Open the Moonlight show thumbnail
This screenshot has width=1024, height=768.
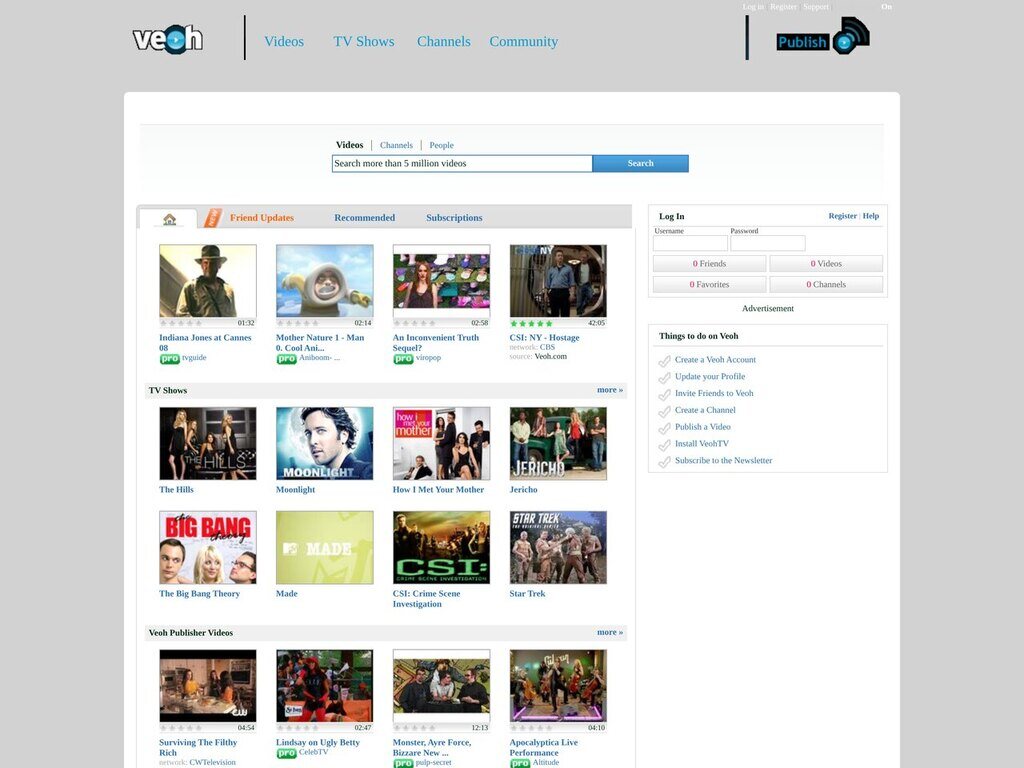pos(325,443)
